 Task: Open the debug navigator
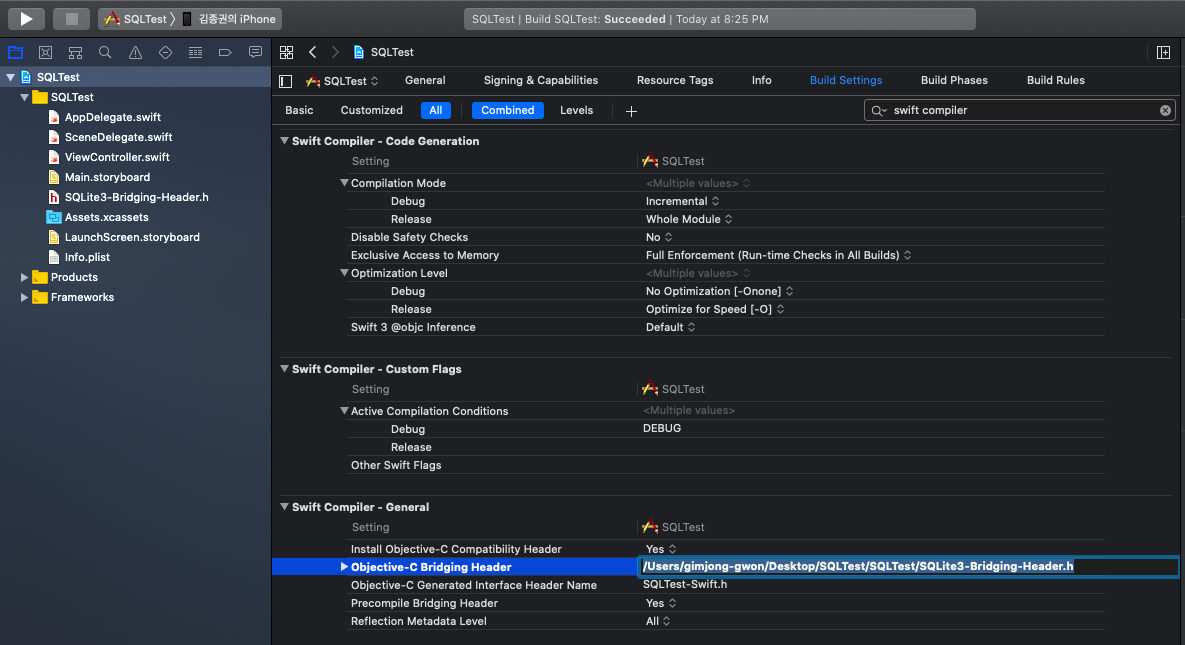pos(195,52)
